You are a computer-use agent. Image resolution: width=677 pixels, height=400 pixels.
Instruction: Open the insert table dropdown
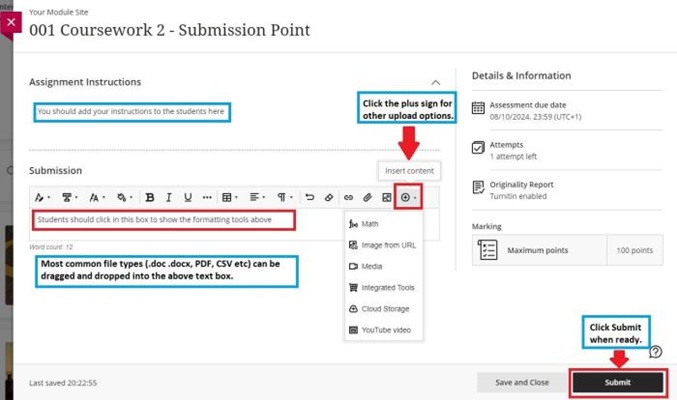[x=230, y=197]
